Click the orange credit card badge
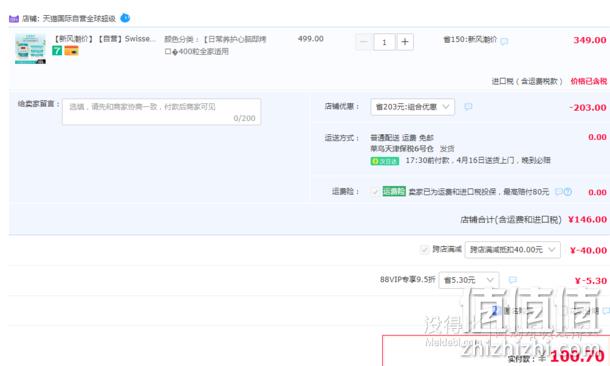This screenshot has width=610, height=366. pos(72,51)
